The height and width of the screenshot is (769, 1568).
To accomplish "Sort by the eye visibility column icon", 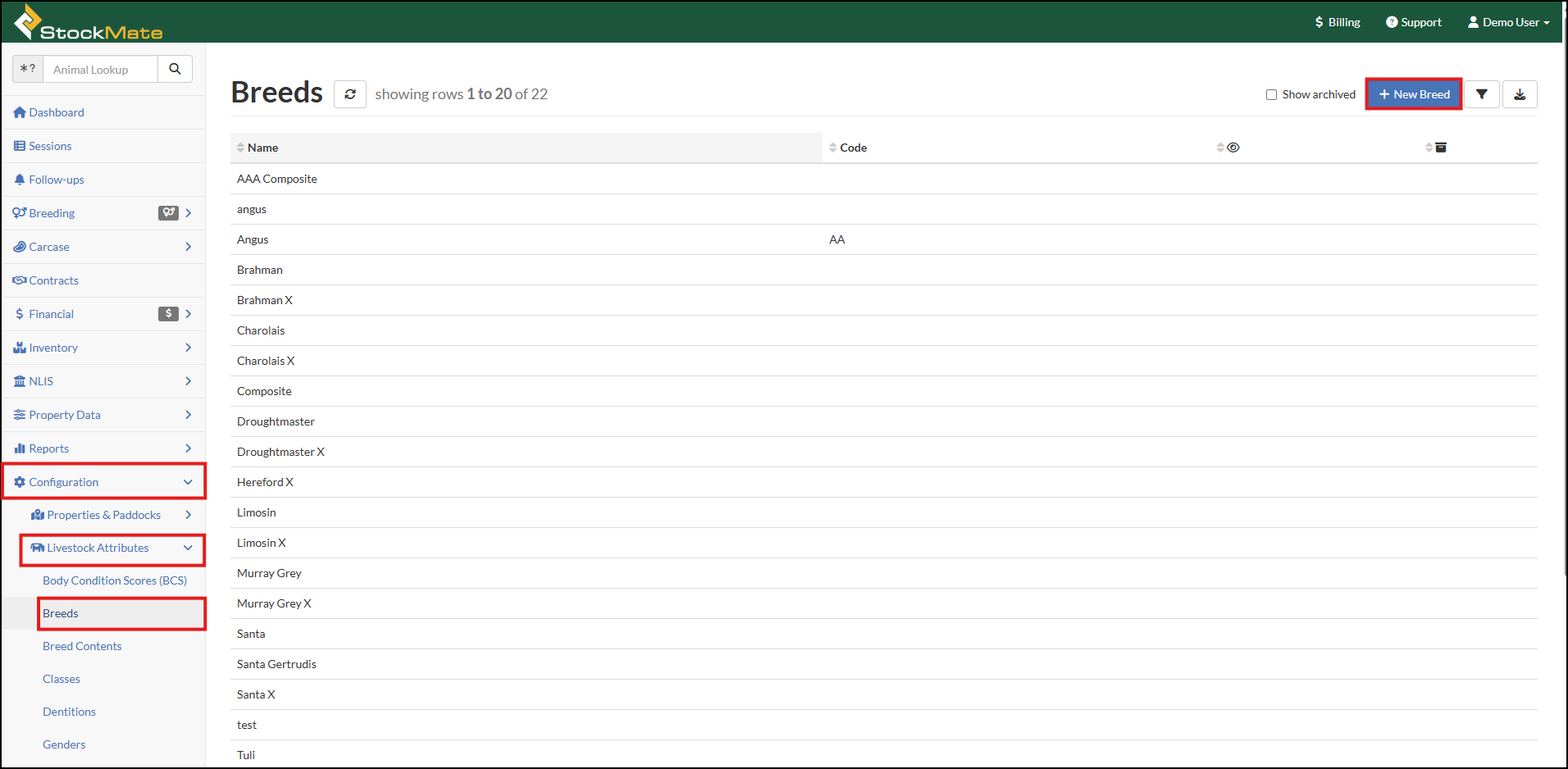I will pos(1233,148).
